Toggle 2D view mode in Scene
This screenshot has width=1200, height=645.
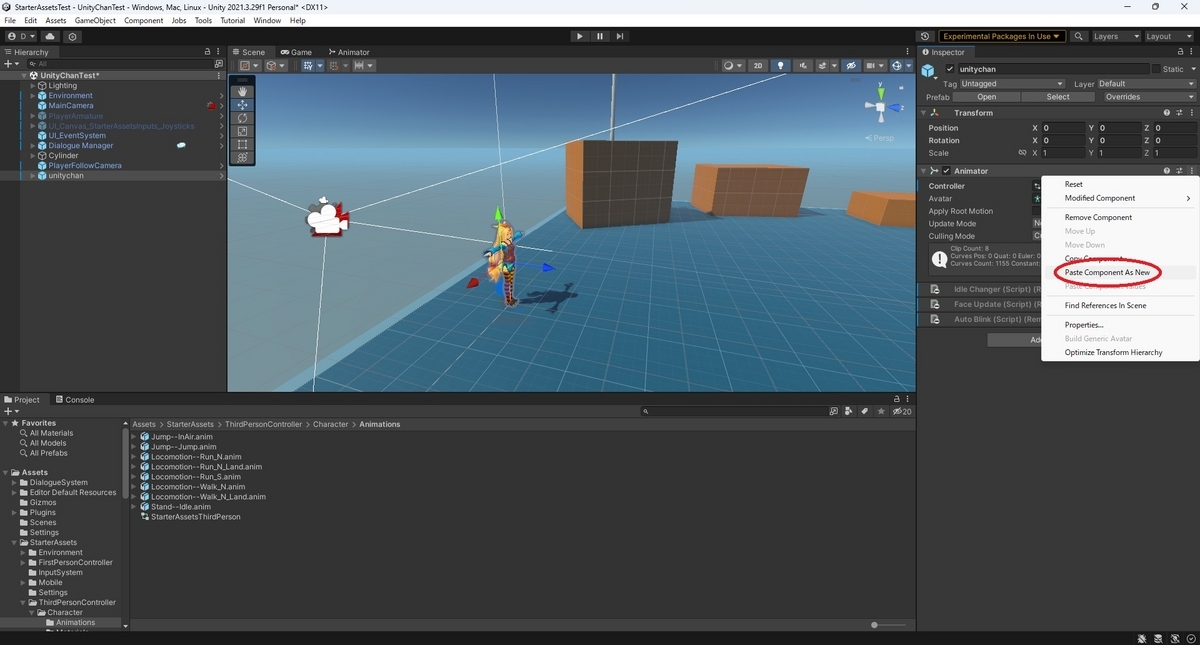[758, 66]
